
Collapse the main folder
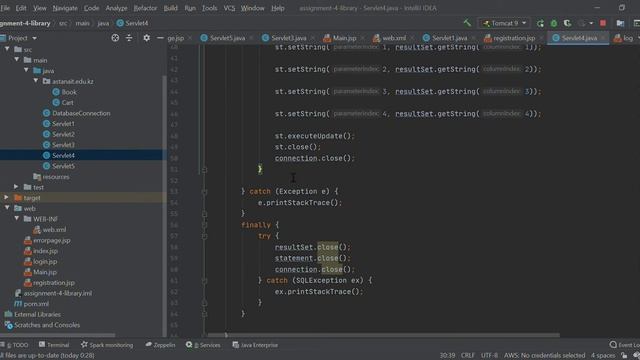coord(17,60)
